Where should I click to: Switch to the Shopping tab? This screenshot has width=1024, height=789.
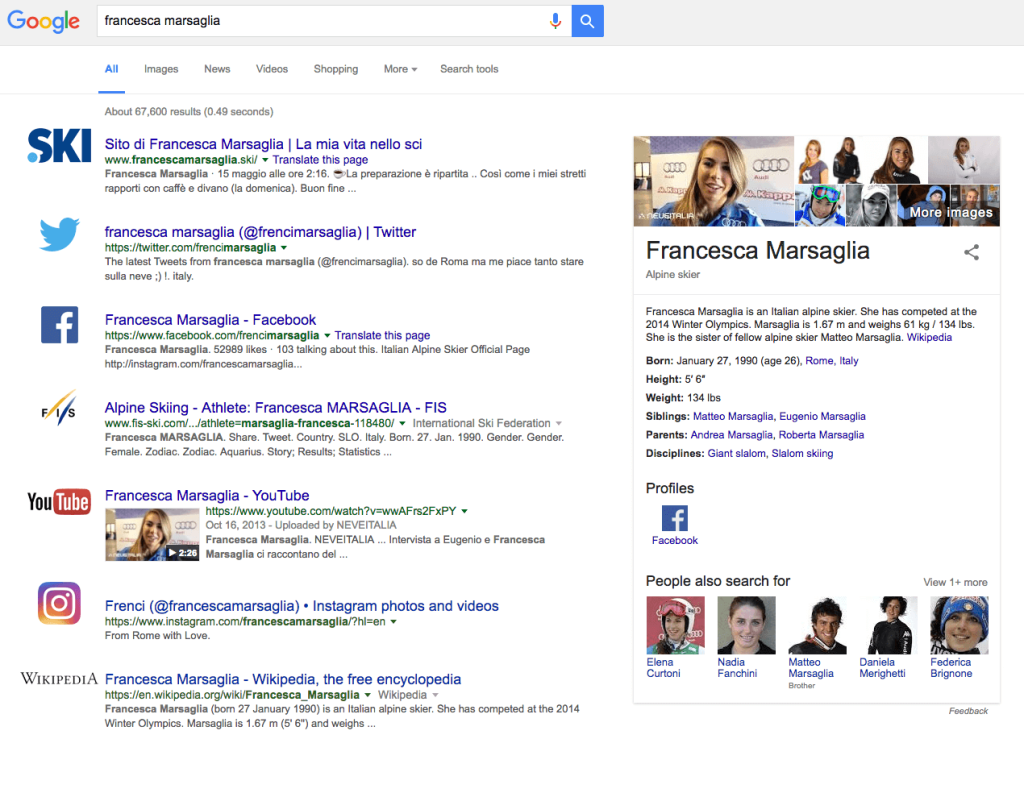tap(336, 69)
